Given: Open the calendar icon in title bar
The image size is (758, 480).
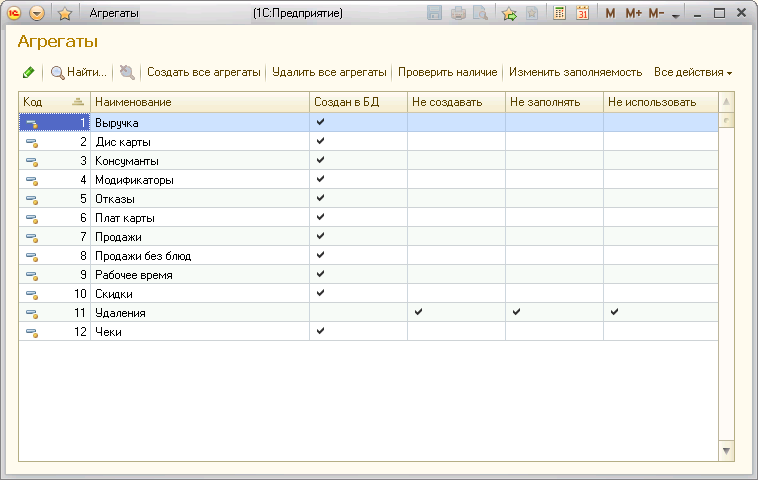Looking at the screenshot, I should click(583, 14).
